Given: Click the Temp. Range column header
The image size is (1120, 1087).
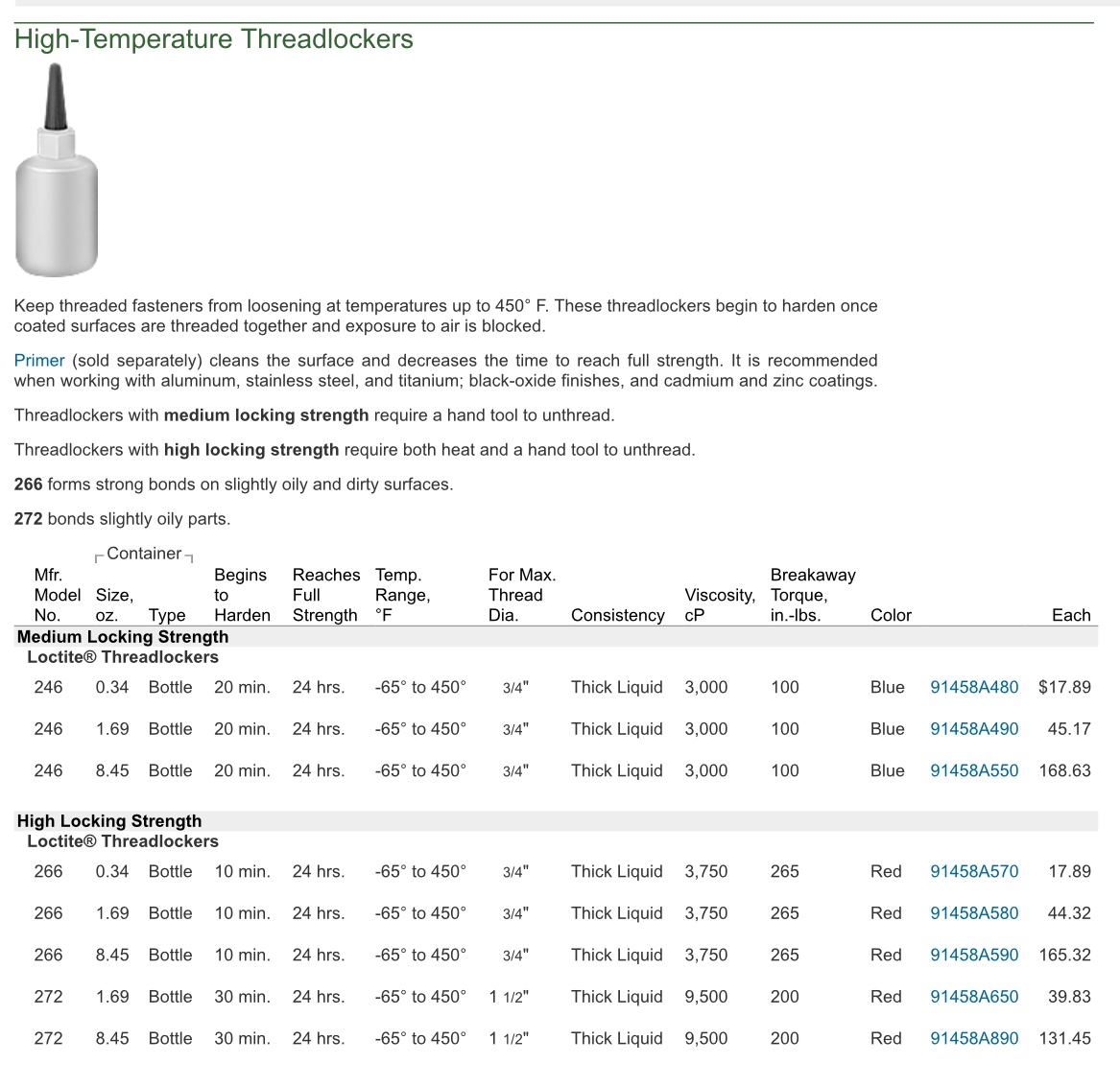Looking at the screenshot, I should [402, 595].
